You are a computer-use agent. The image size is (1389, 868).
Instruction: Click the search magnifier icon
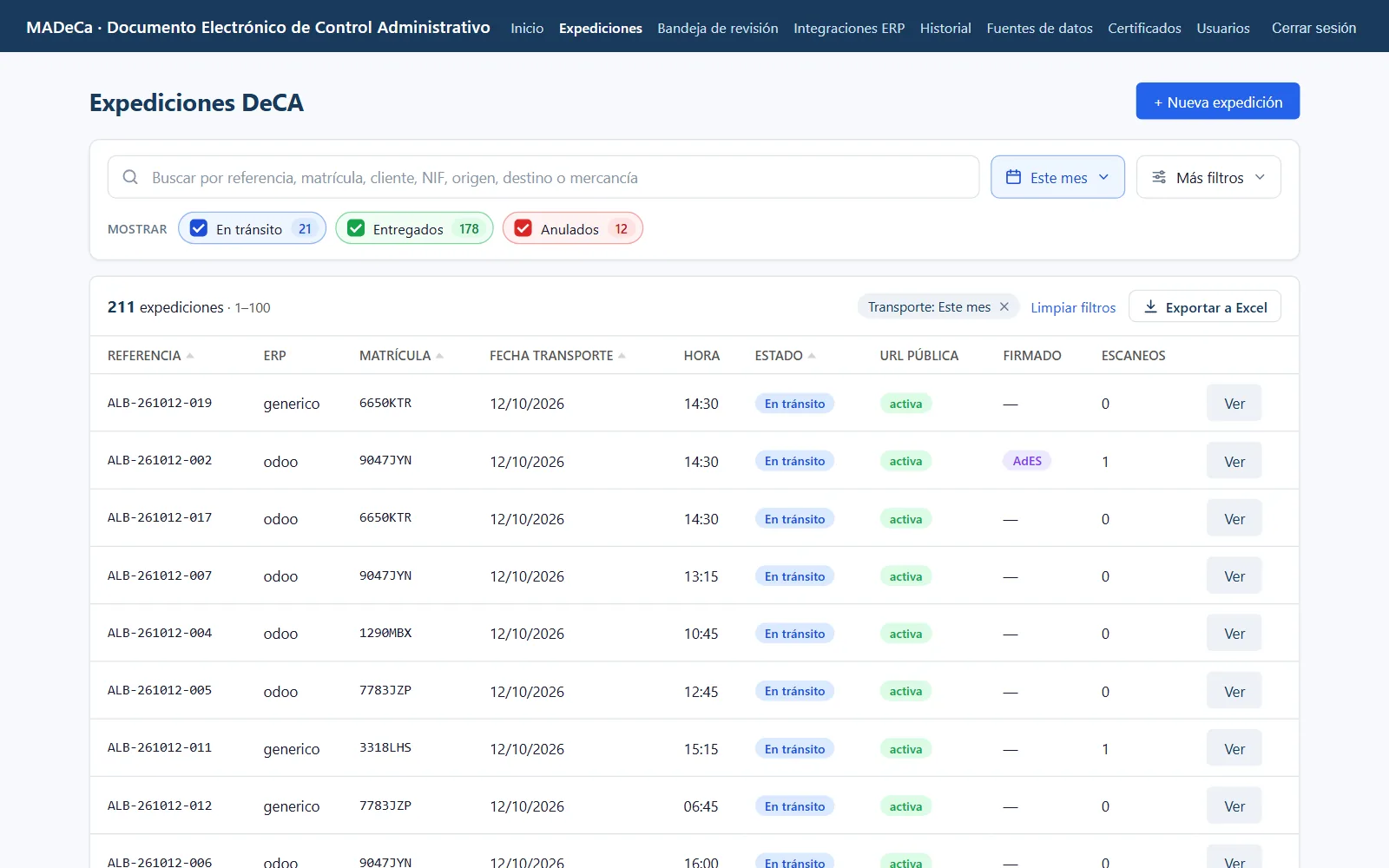[x=130, y=177]
